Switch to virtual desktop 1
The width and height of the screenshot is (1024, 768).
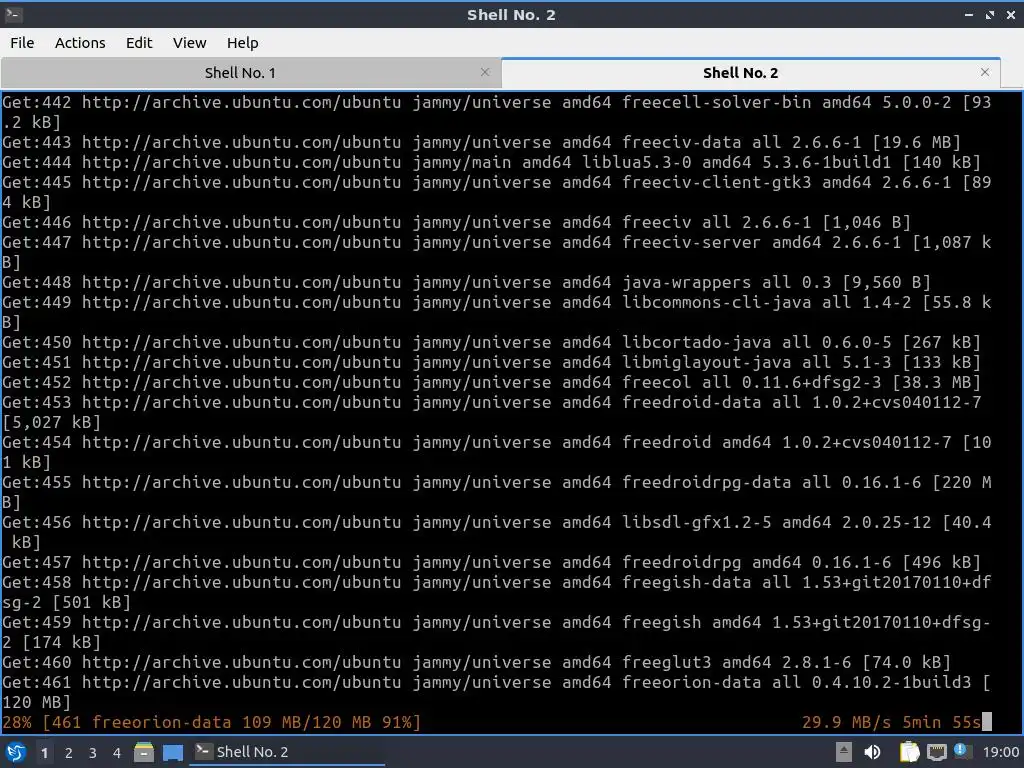coord(44,753)
